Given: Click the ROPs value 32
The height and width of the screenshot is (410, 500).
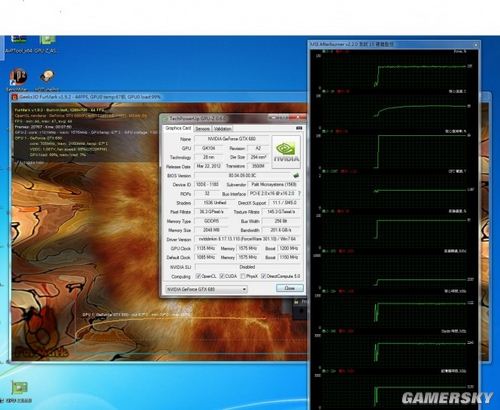Looking at the screenshot, I should click(x=207, y=193).
